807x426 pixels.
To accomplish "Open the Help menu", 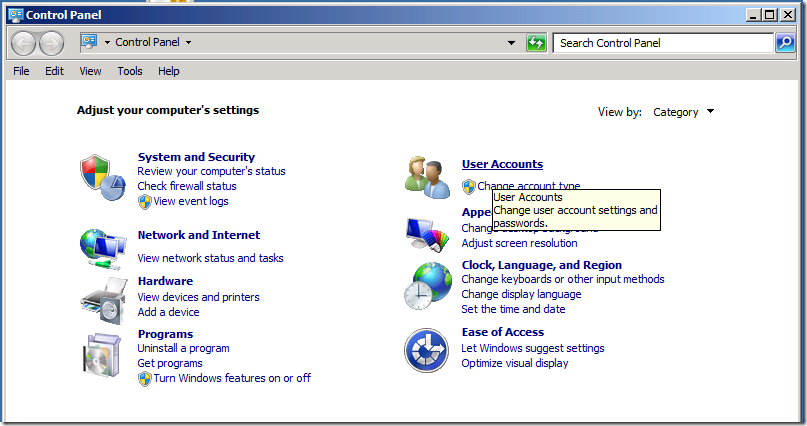I will (x=168, y=71).
